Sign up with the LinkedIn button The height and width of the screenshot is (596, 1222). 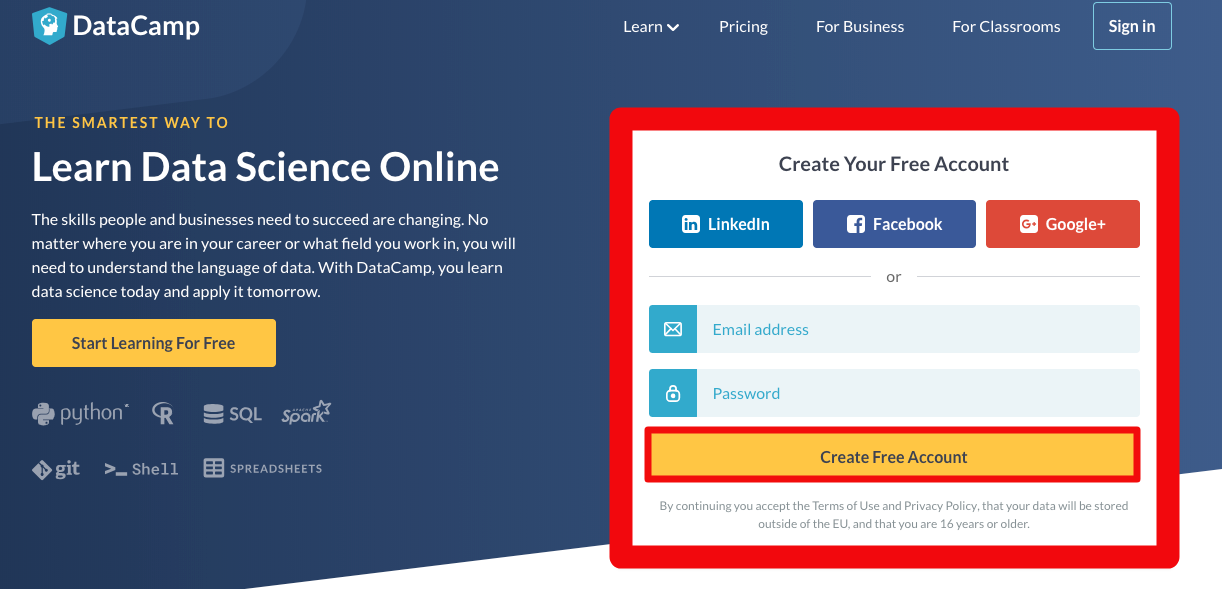coord(725,224)
